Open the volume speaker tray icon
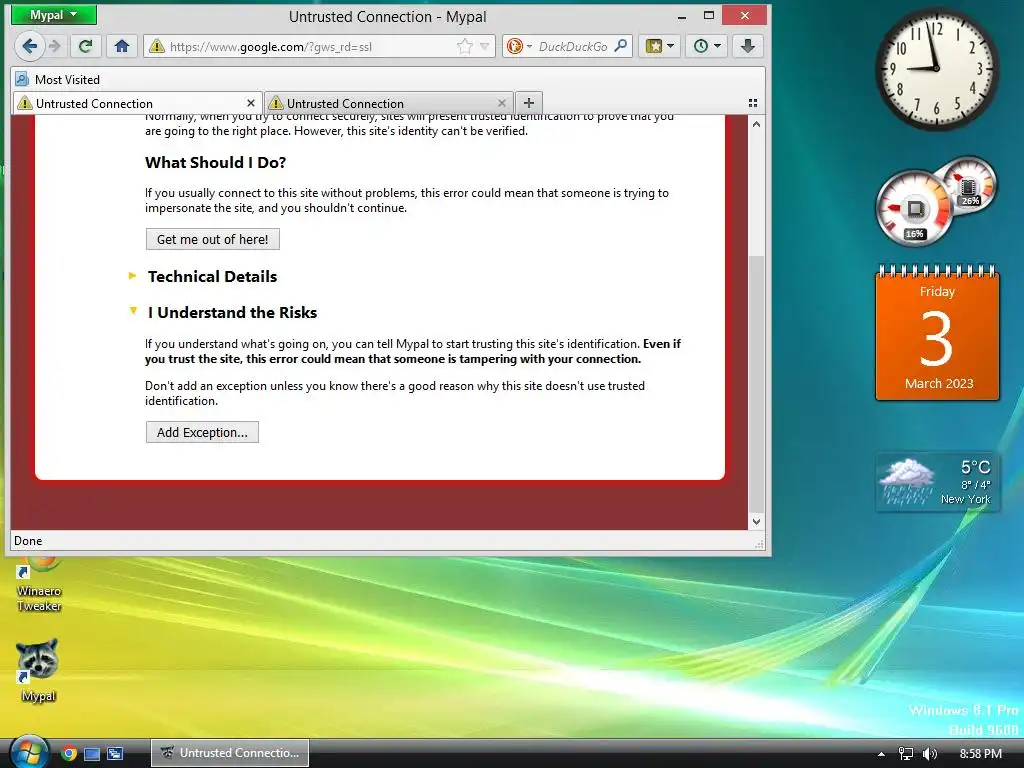Viewport: 1024px width, 768px height. pos(929,754)
